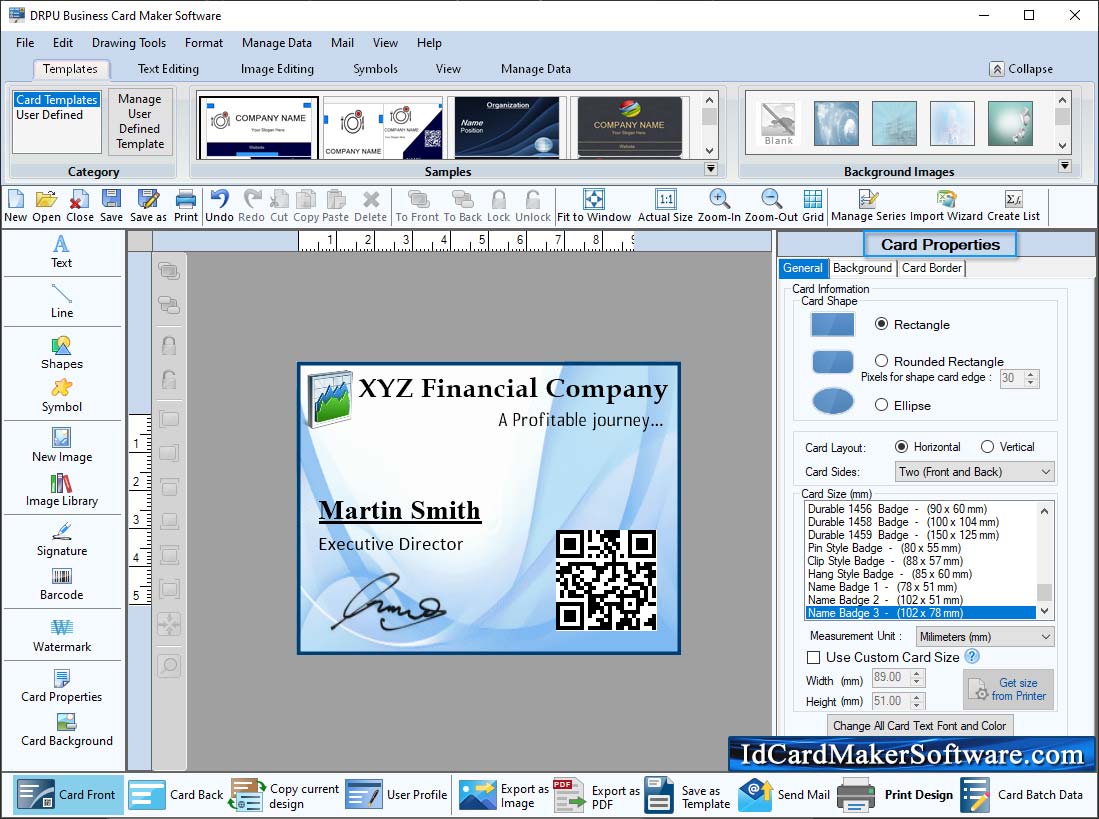Add a Signature element
1099x819 pixels.
point(62,539)
